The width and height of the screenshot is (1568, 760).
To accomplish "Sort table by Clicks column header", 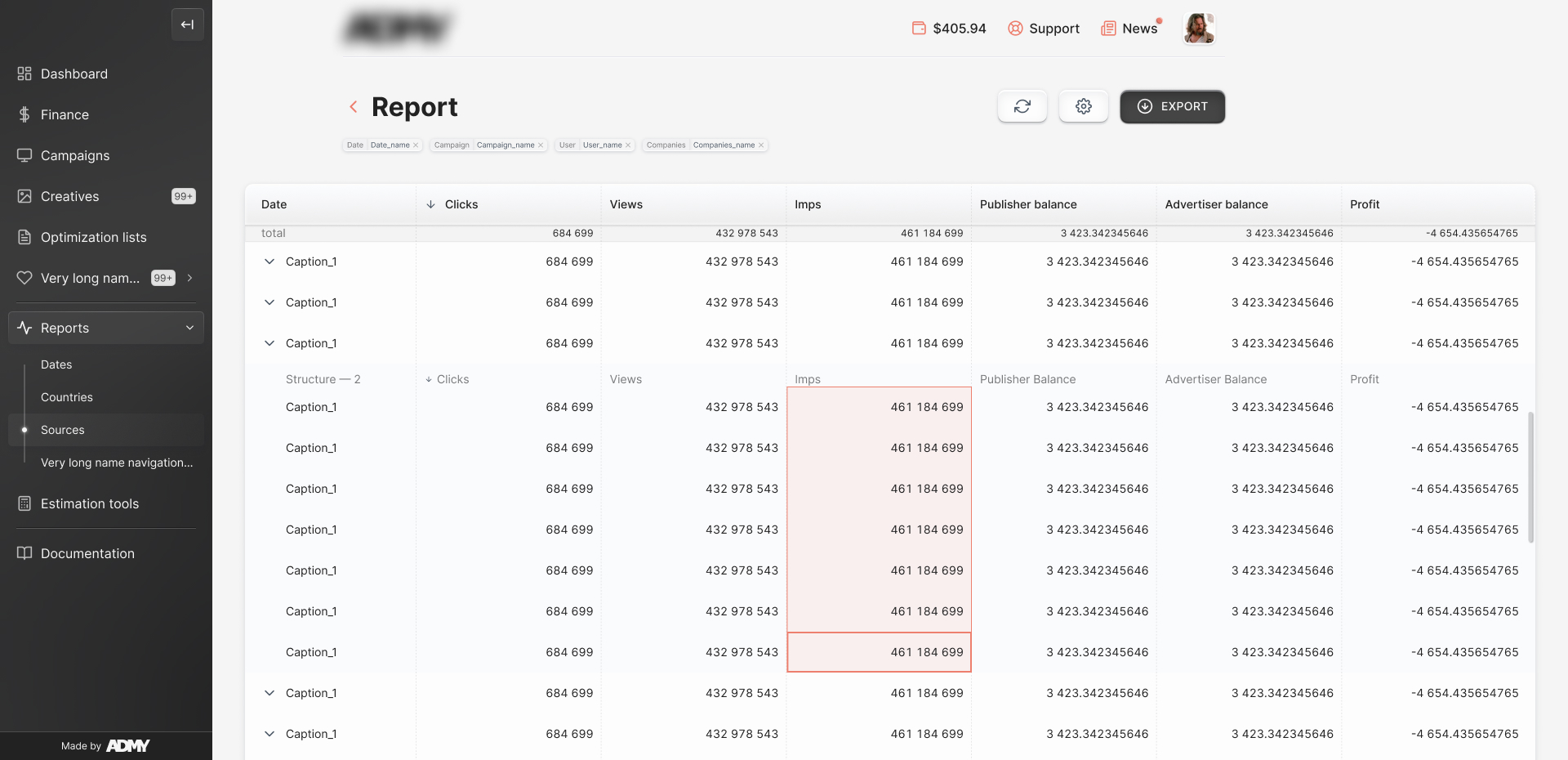I will 461,204.
